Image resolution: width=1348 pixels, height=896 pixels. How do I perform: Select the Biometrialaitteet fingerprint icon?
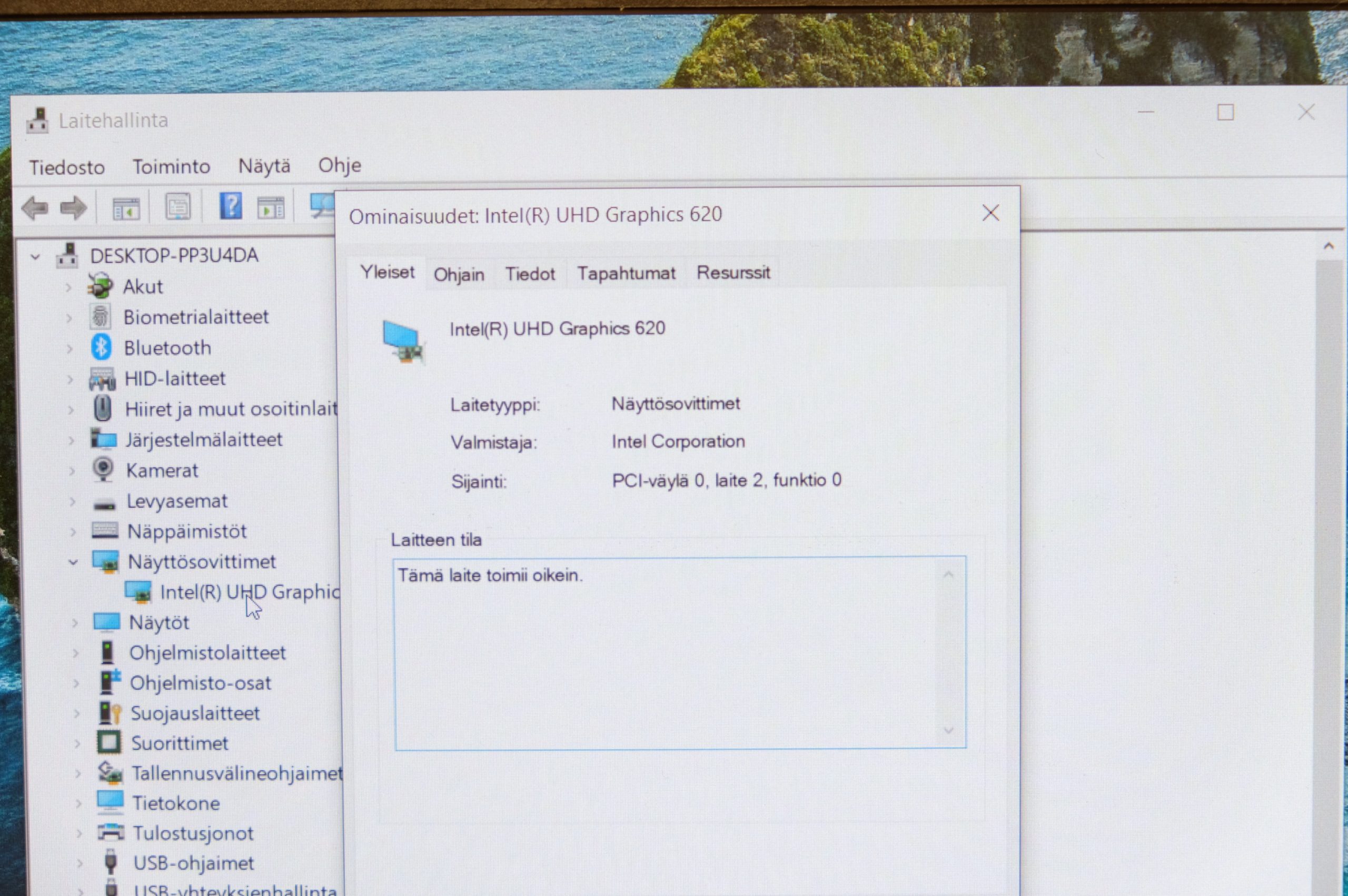100,316
